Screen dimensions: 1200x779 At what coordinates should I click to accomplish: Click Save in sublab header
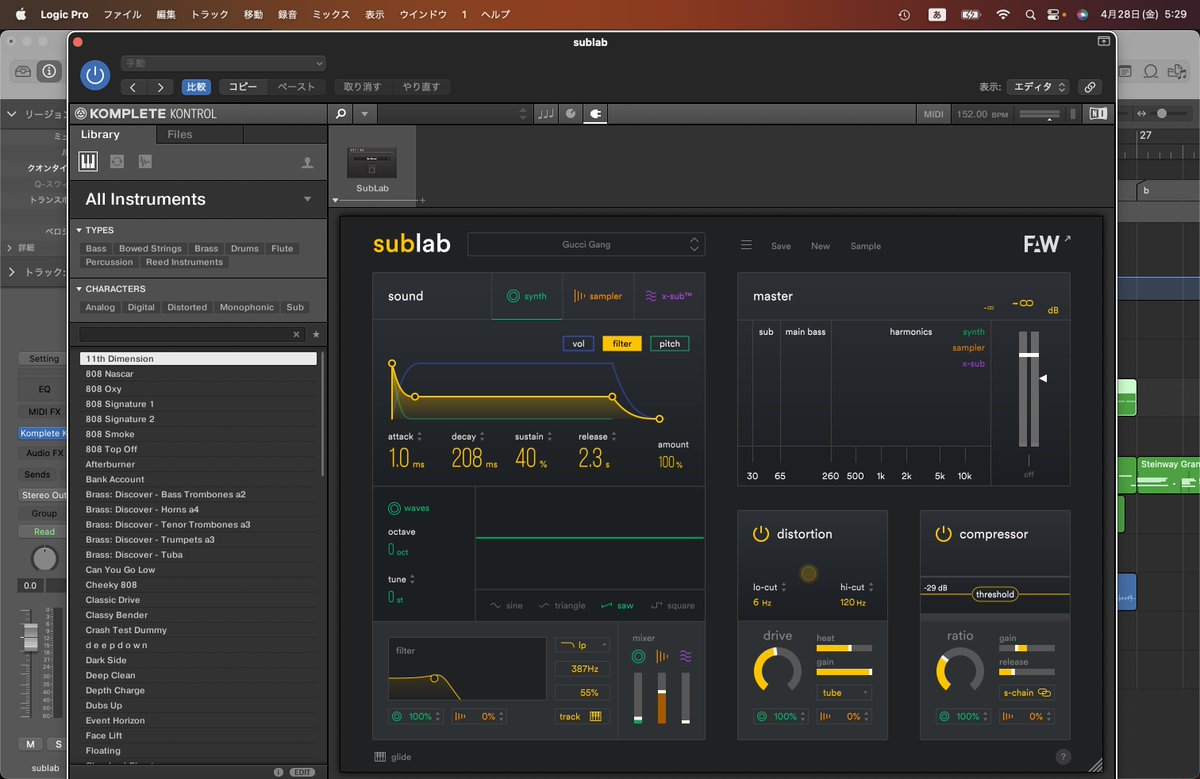[x=781, y=246]
